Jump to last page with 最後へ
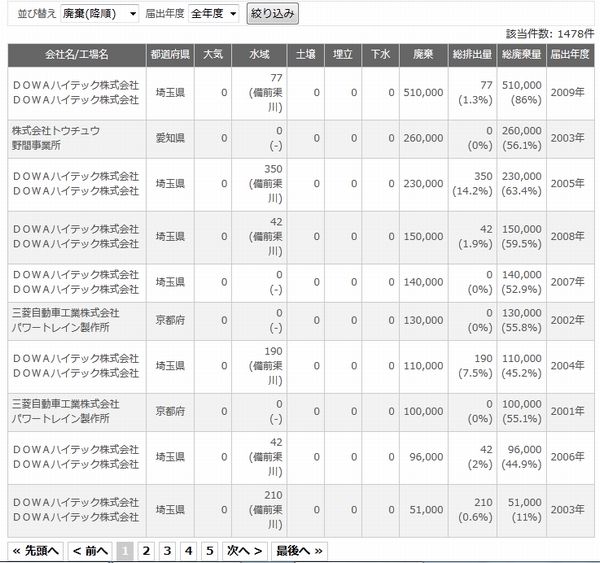Viewport: 600px width, 563px height. tap(299, 551)
